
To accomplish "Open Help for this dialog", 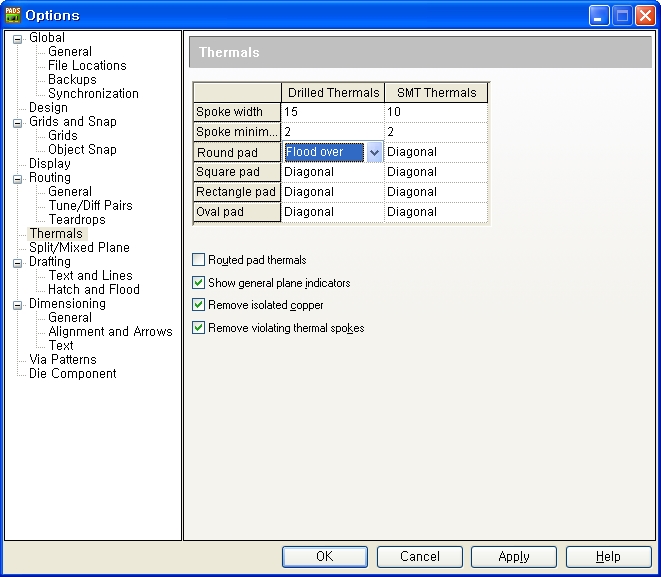I will (x=608, y=557).
